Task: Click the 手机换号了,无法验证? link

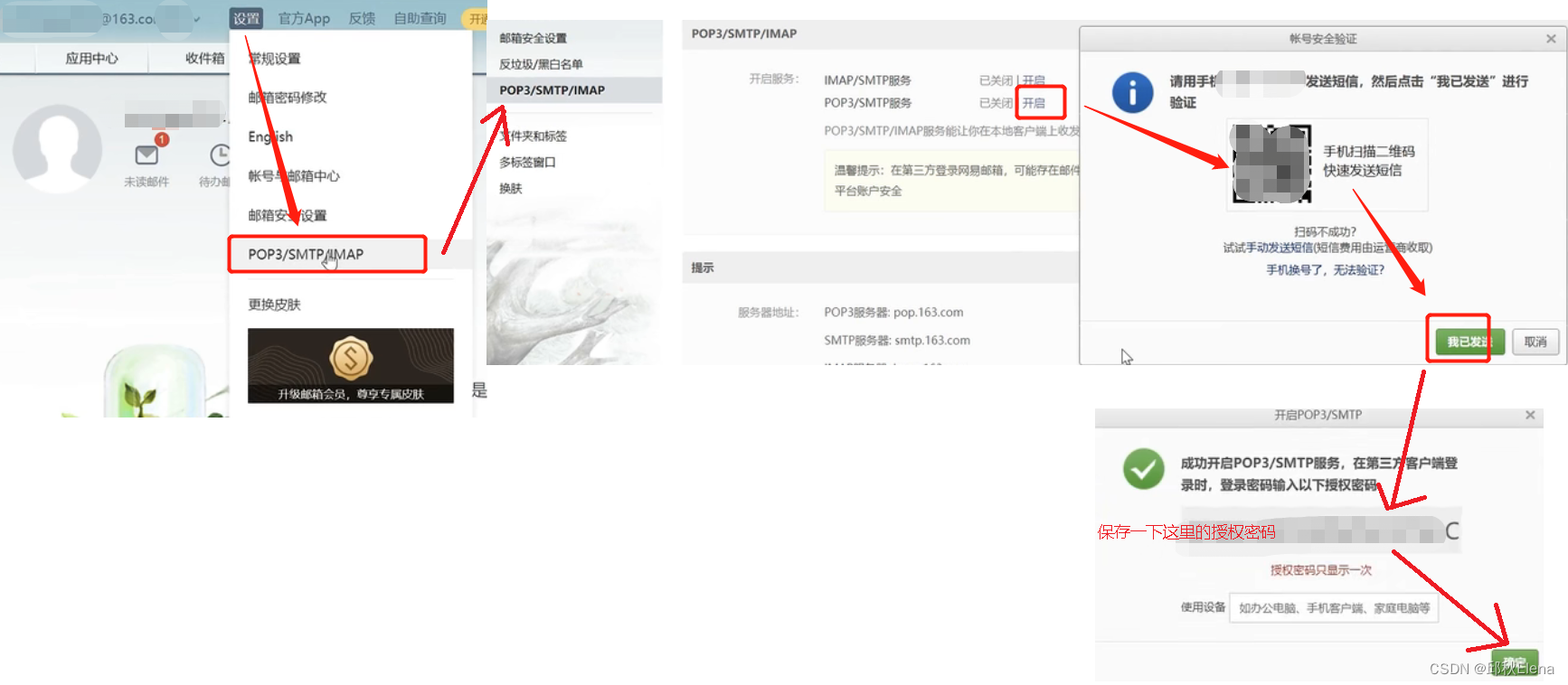Action: [x=1325, y=270]
